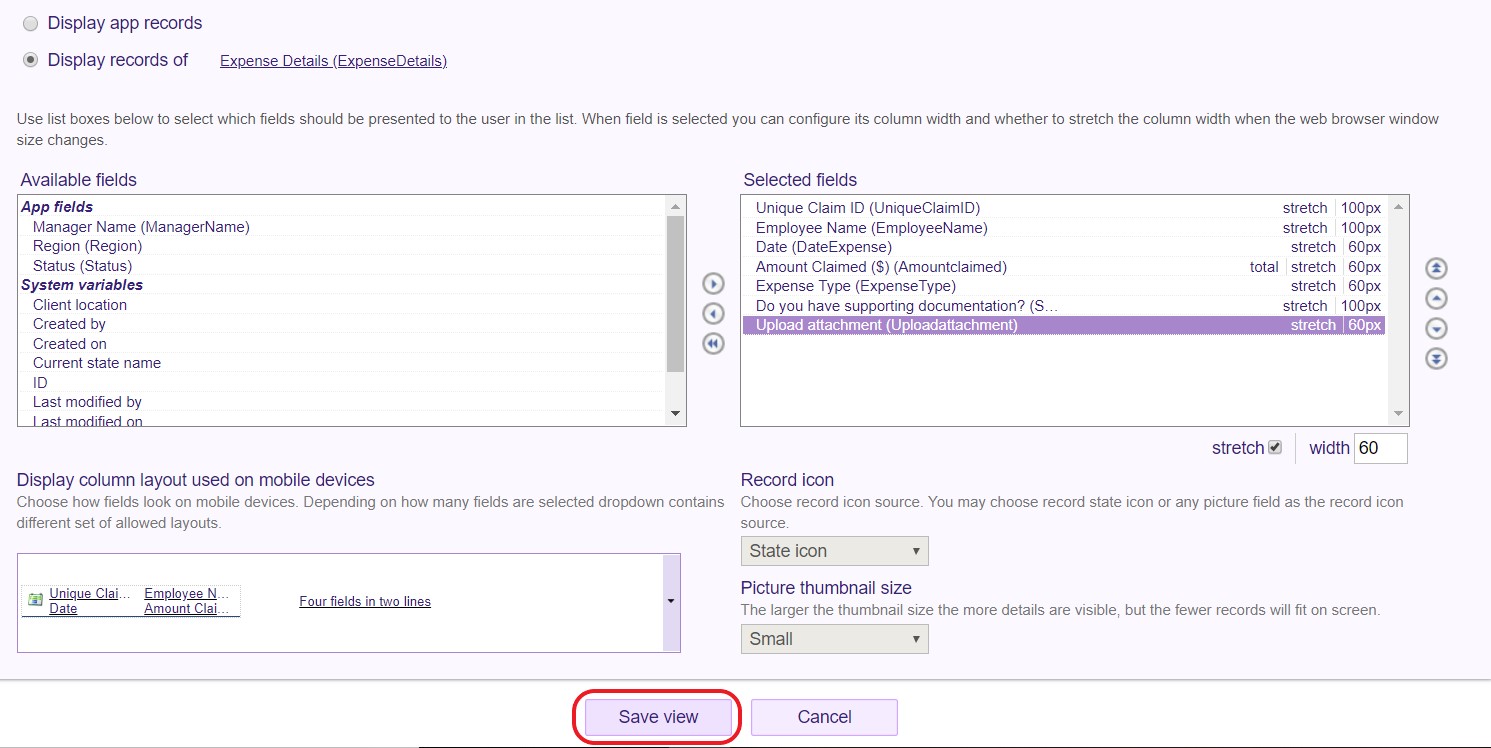The width and height of the screenshot is (1491, 748).
Task: Expand the mobile column layout dropdown
Action: [x=670, y=602]
